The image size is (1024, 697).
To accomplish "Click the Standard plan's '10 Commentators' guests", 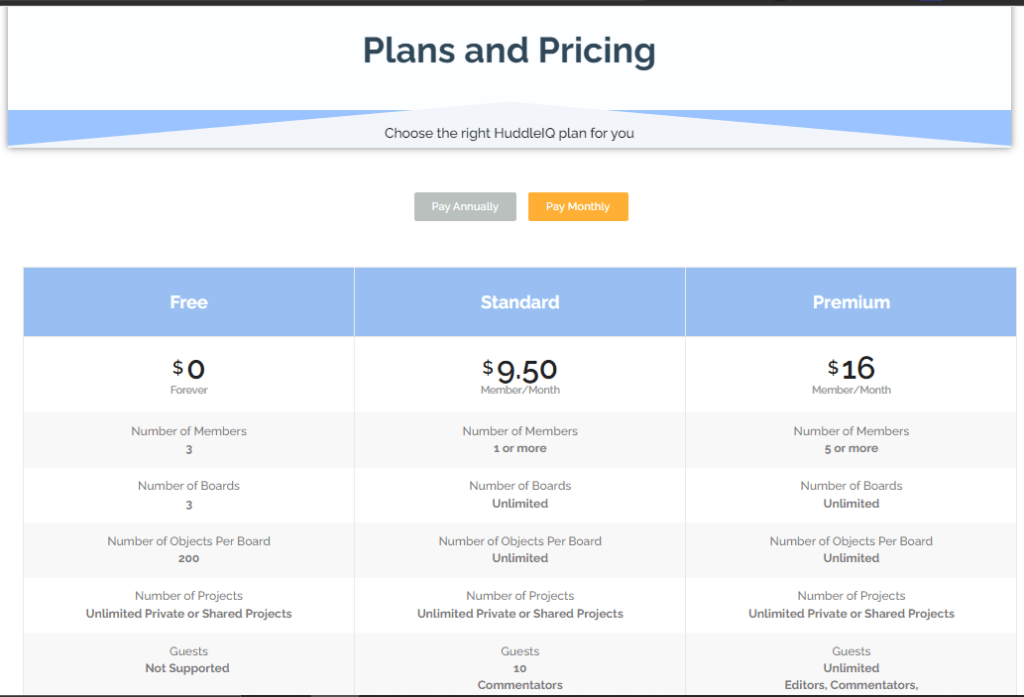I will [520, 676].
